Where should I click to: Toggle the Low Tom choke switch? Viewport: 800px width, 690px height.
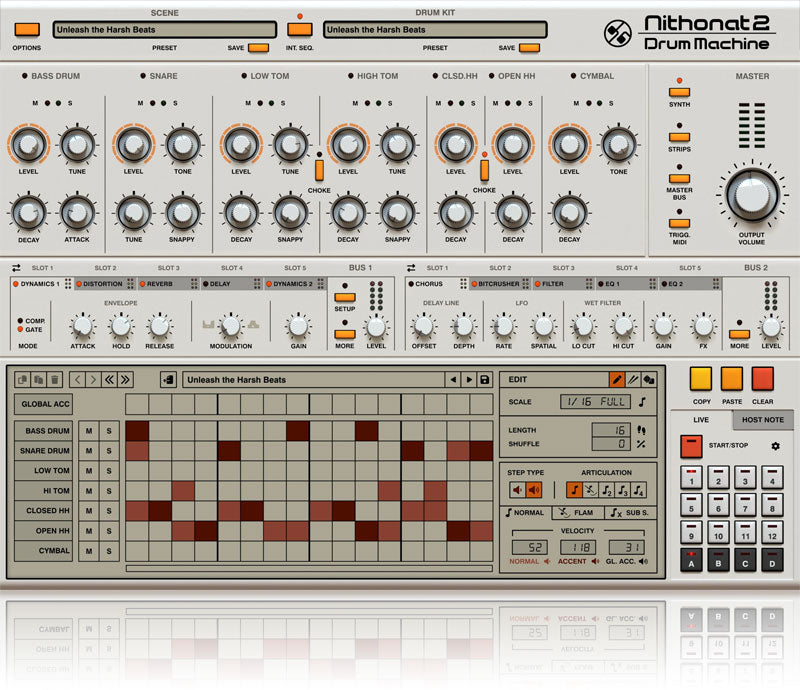click(x=319, y=170)
